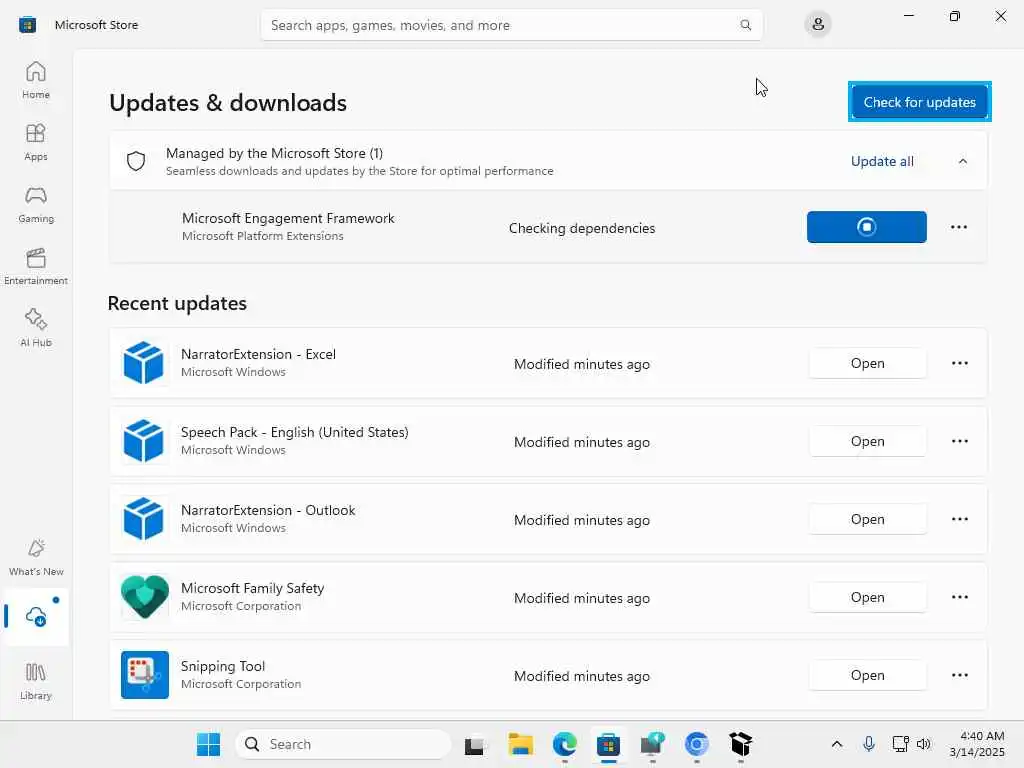Image resolution: width=1024 pixels, height=768 pixels.
Task: Open NarratorExtension - Outlook
Action: (x=867, y=519)
